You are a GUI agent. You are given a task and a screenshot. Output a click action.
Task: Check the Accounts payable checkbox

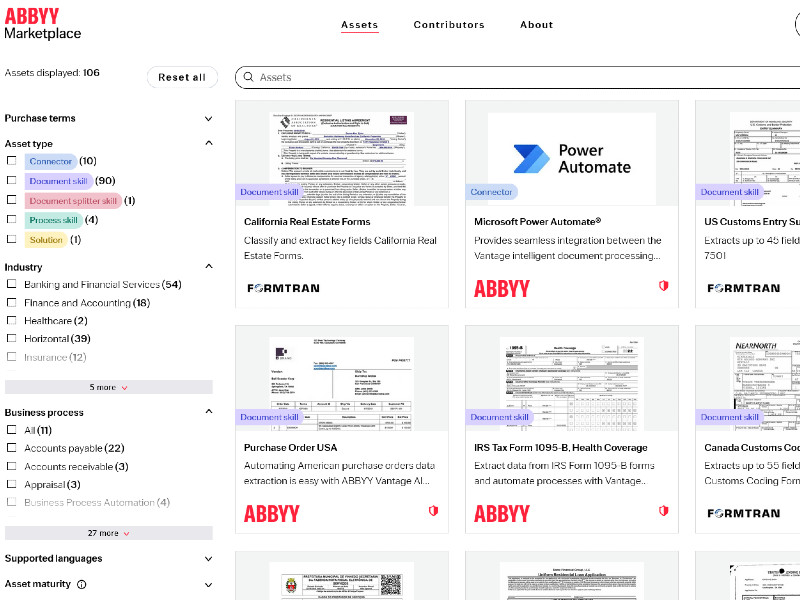pyautogui.click(x=12, y=447)
